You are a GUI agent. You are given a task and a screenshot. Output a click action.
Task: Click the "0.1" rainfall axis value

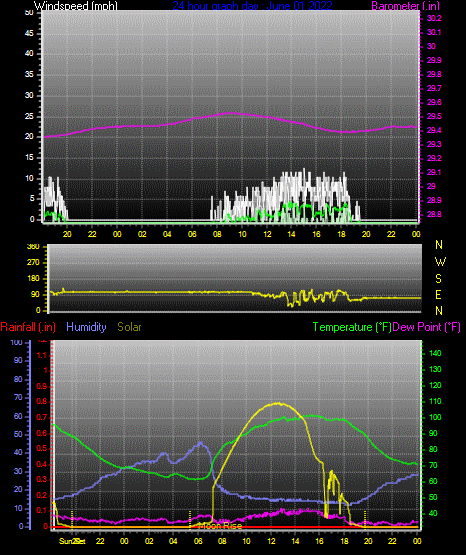click(42, 511)
